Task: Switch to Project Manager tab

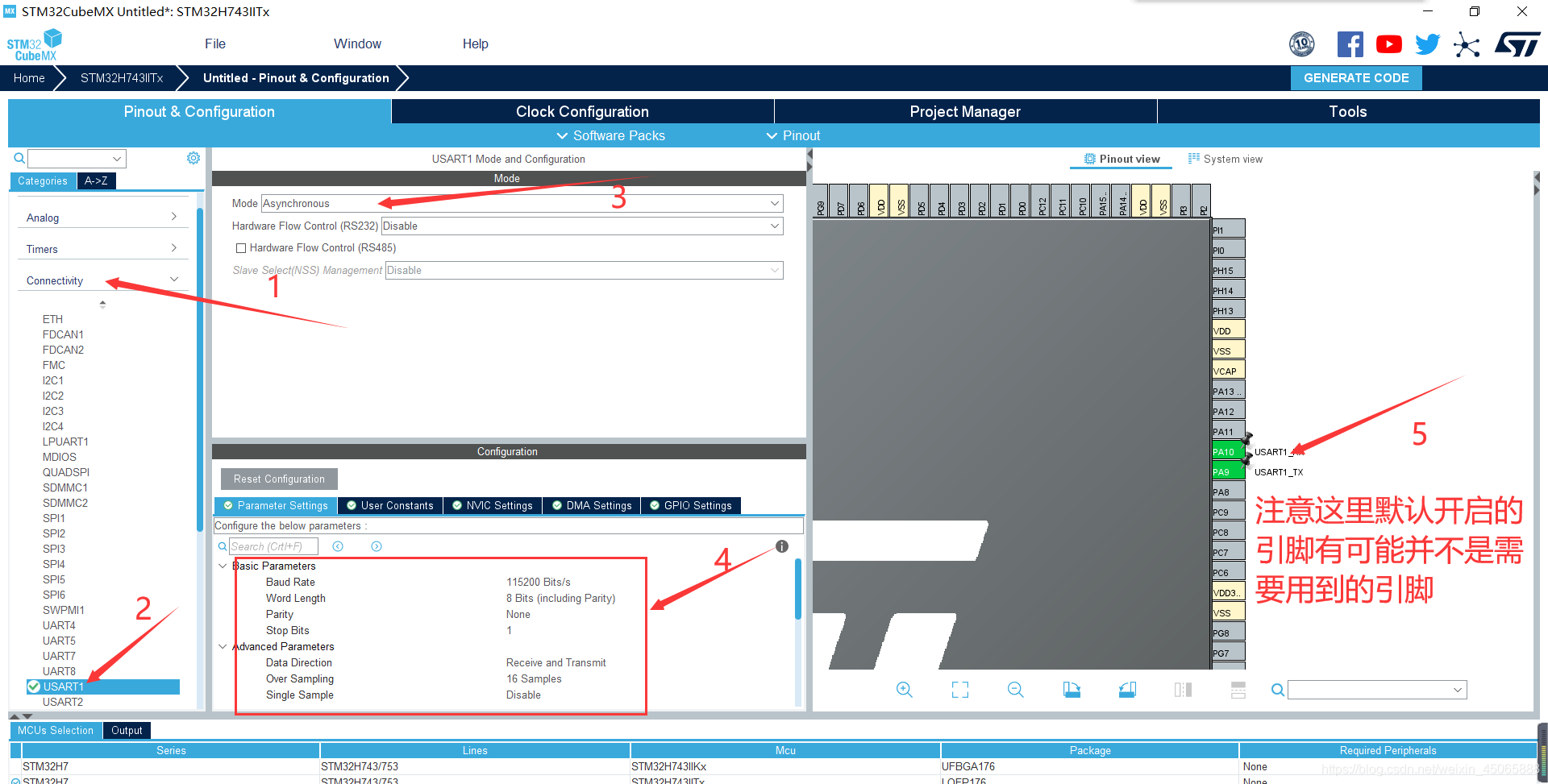Action: [965, 111]
